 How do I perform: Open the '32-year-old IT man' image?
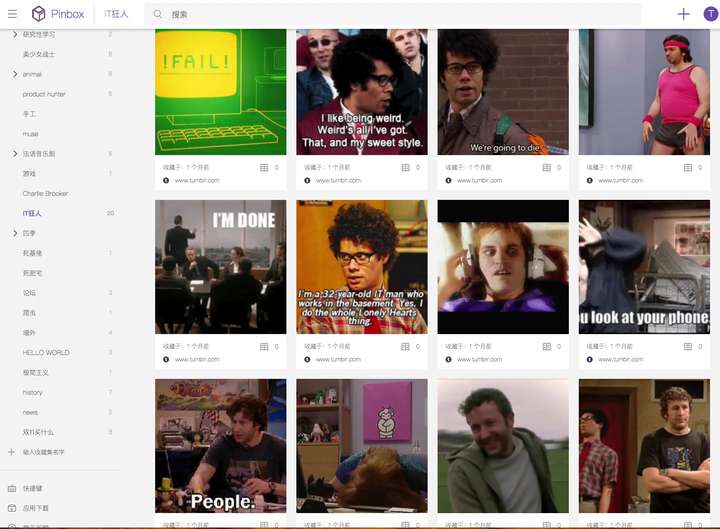coord(362,267)
